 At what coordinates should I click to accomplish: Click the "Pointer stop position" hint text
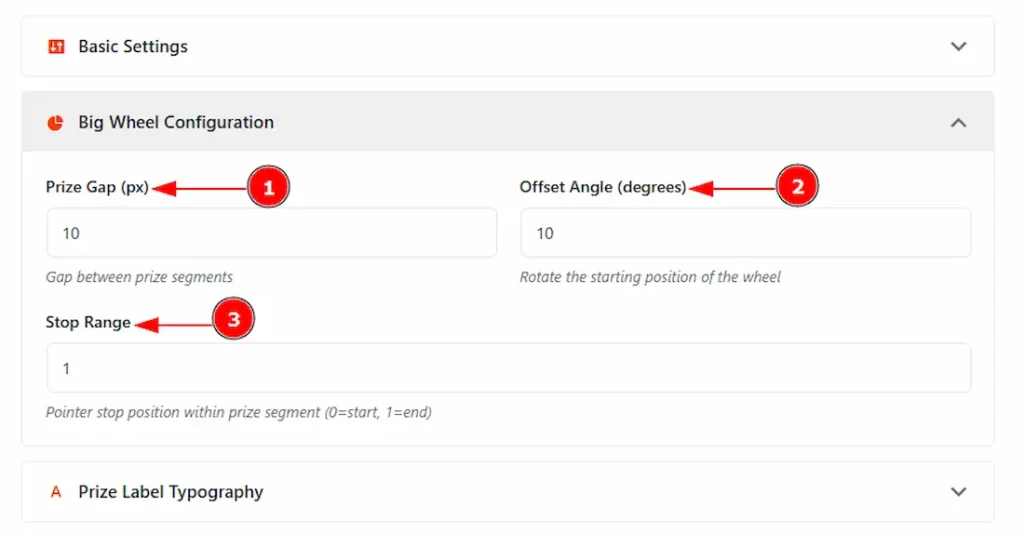tap(238, 412)
